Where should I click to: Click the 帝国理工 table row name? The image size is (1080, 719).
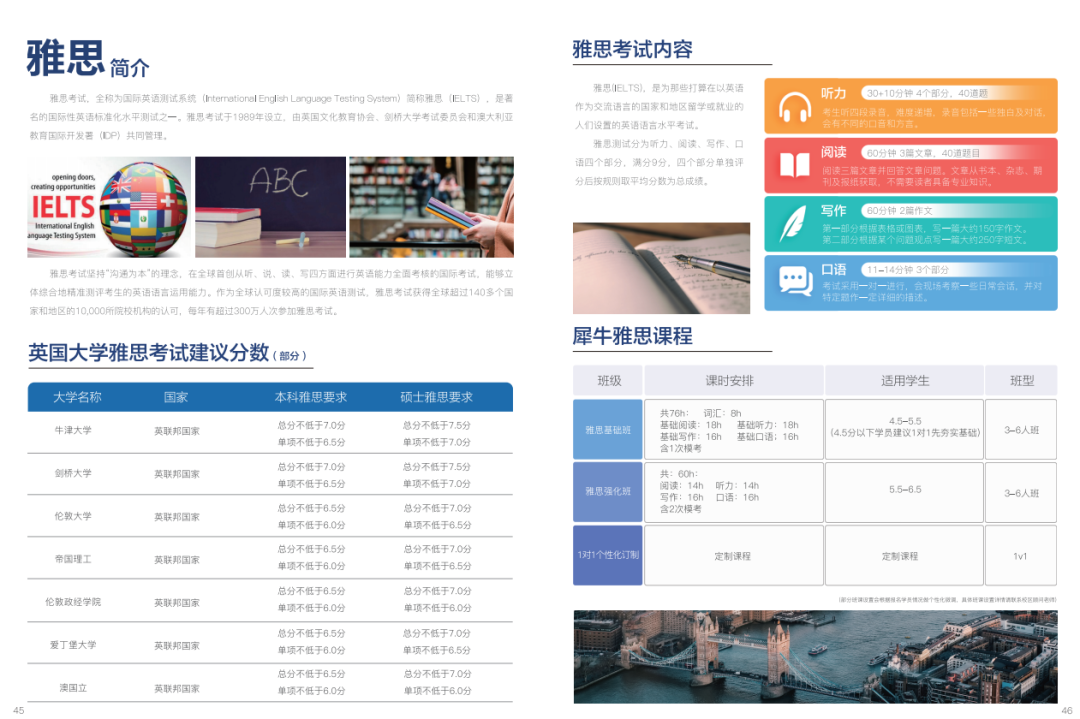point(73,559)
